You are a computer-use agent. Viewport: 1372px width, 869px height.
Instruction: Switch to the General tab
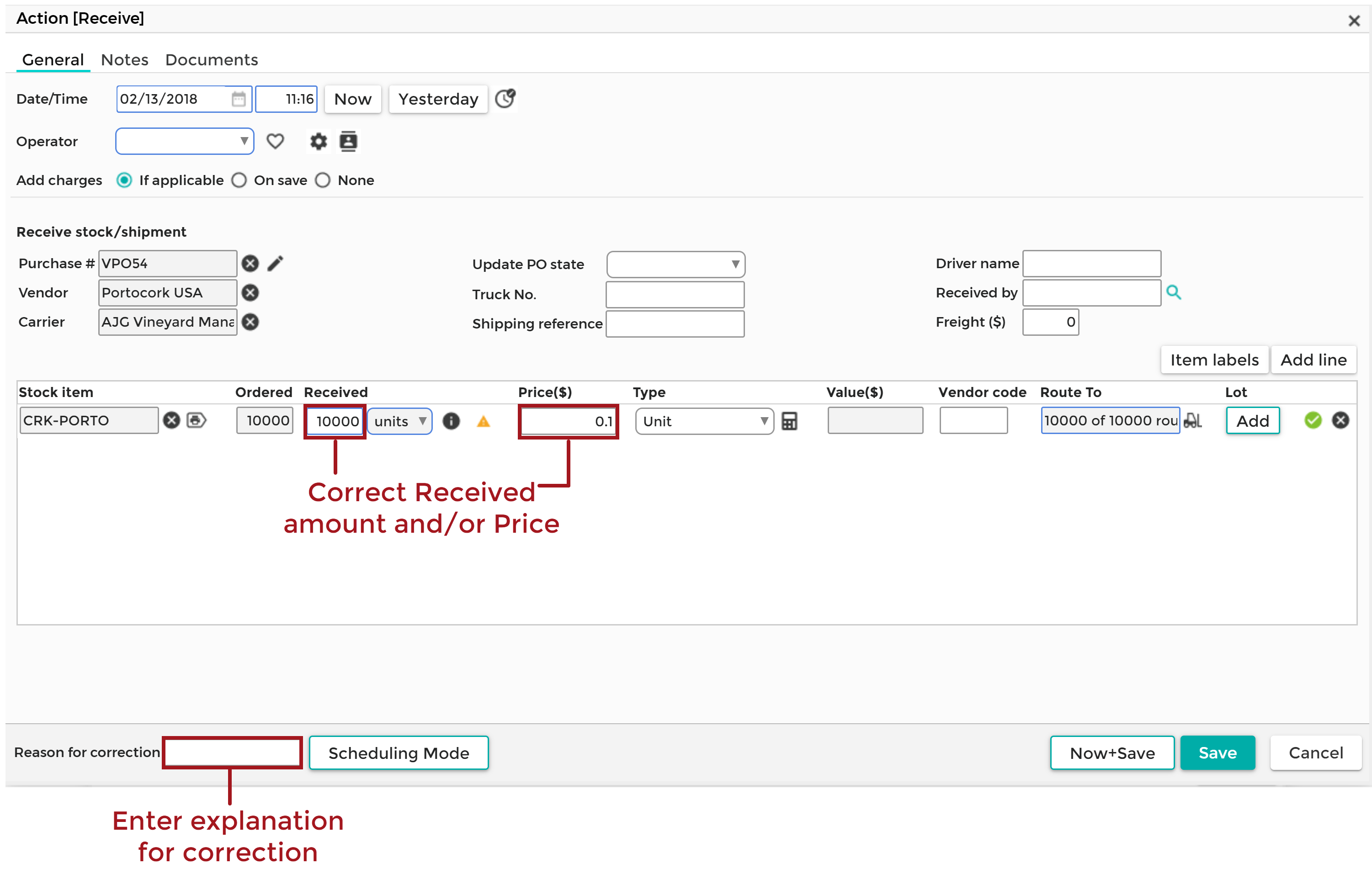click(x=53, y=60)
